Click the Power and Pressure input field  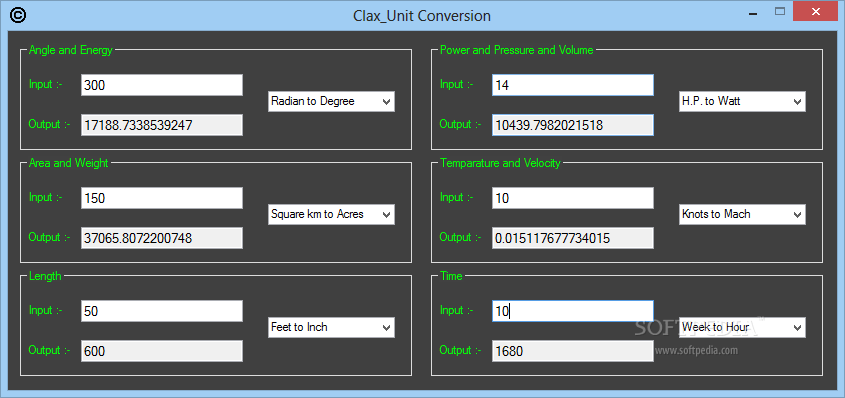573,85
